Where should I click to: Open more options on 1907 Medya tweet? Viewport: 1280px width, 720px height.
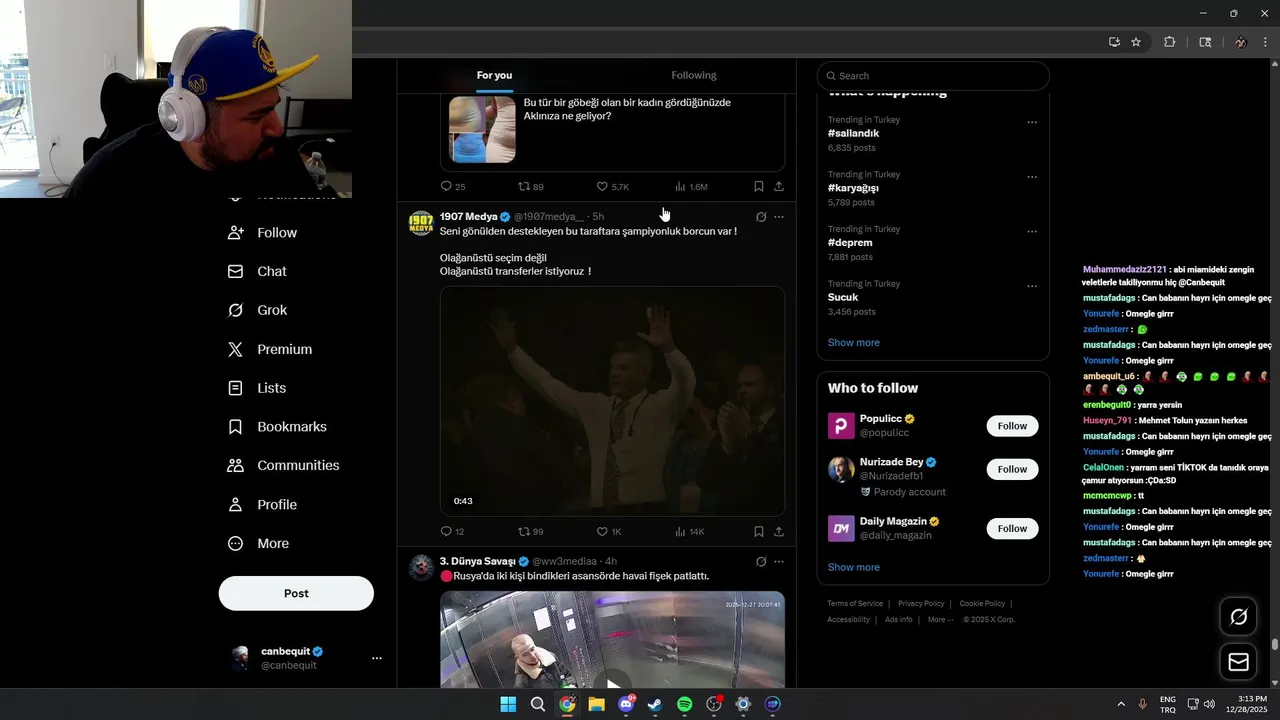tap(779, 217)
